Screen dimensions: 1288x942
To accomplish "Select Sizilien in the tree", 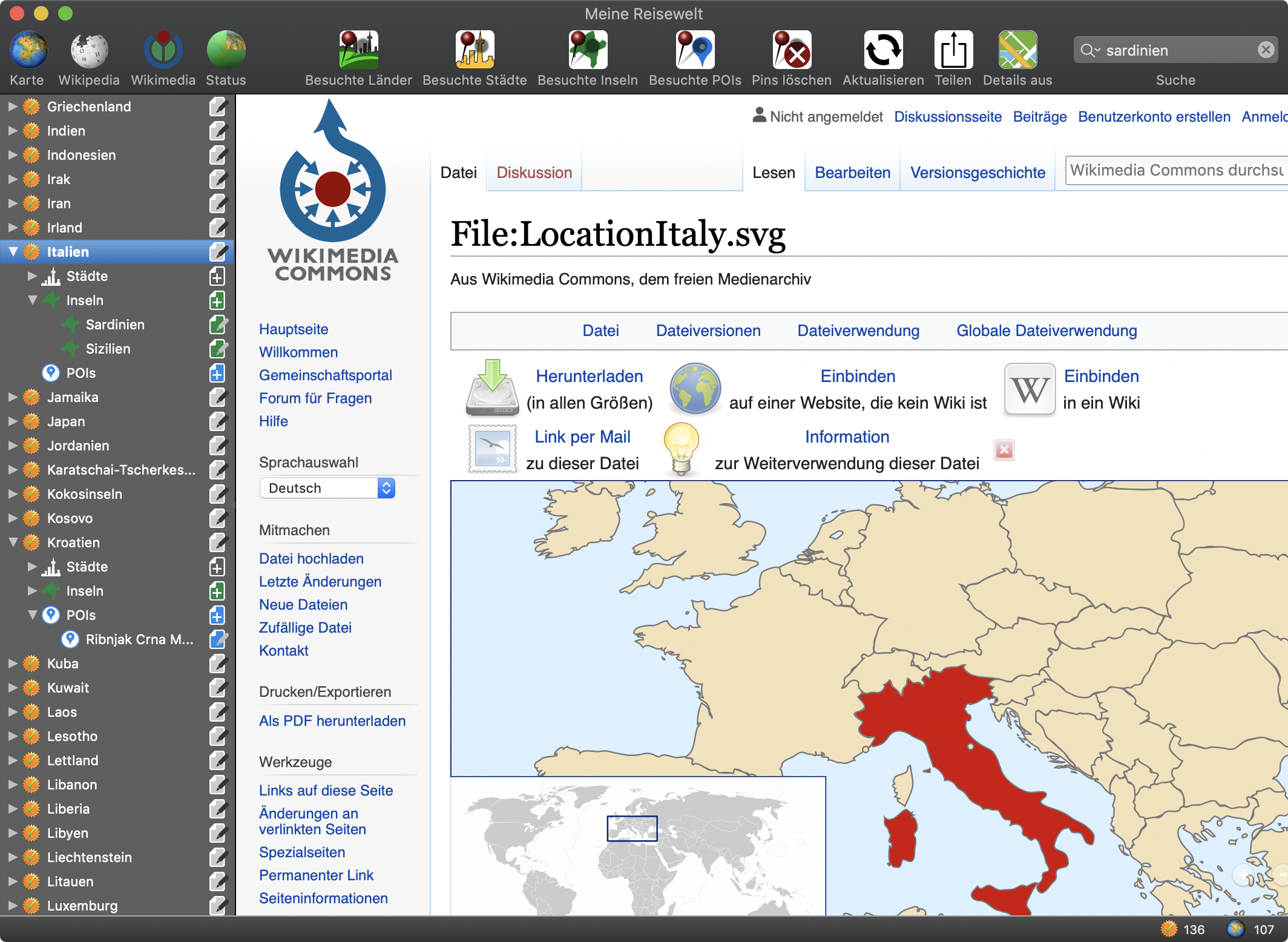I will (x=108, y=349).
